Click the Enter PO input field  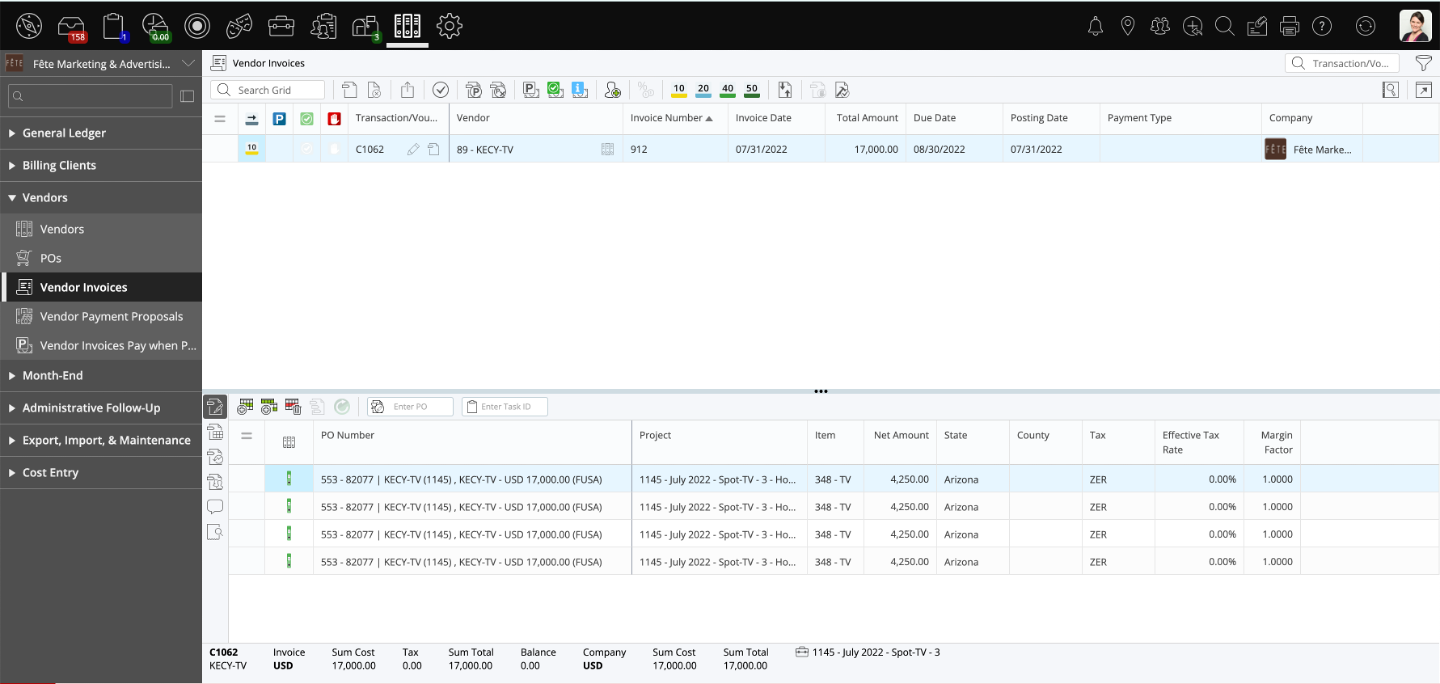click(x=419, y=407)
